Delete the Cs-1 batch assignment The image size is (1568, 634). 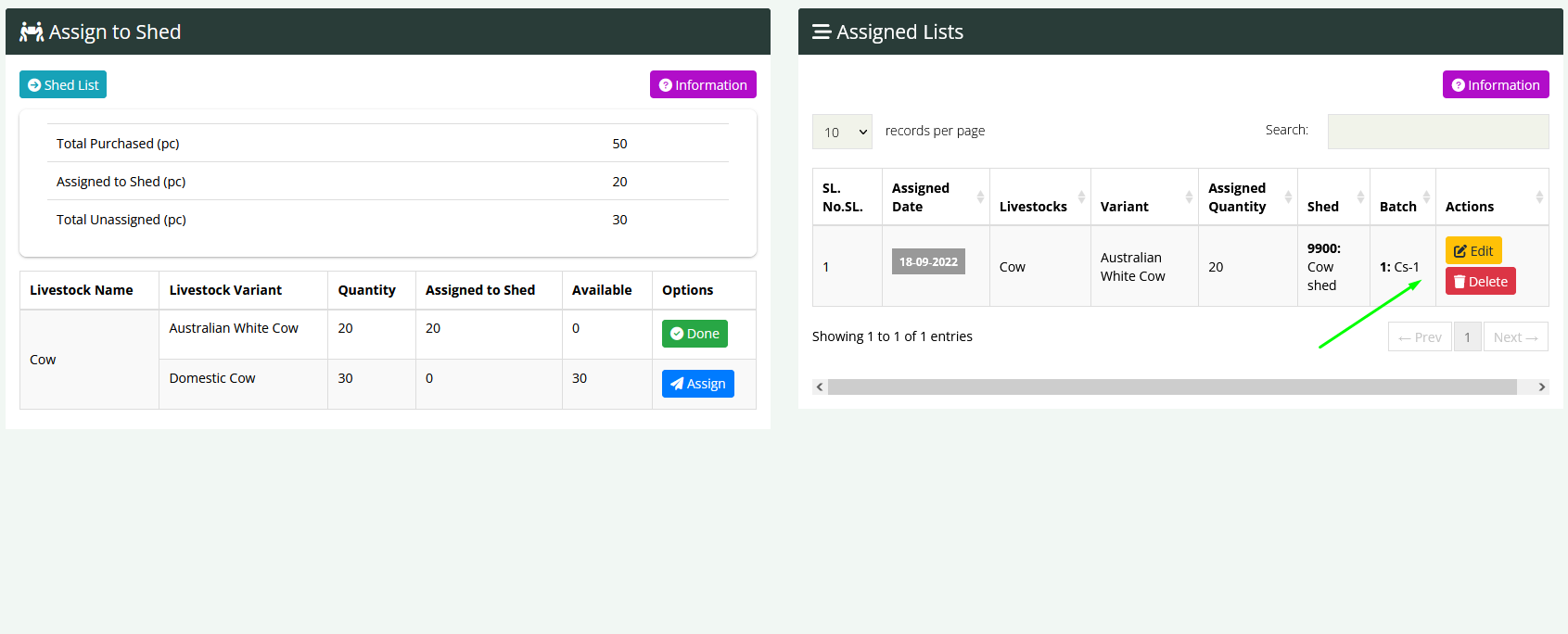pos(1480,282)
